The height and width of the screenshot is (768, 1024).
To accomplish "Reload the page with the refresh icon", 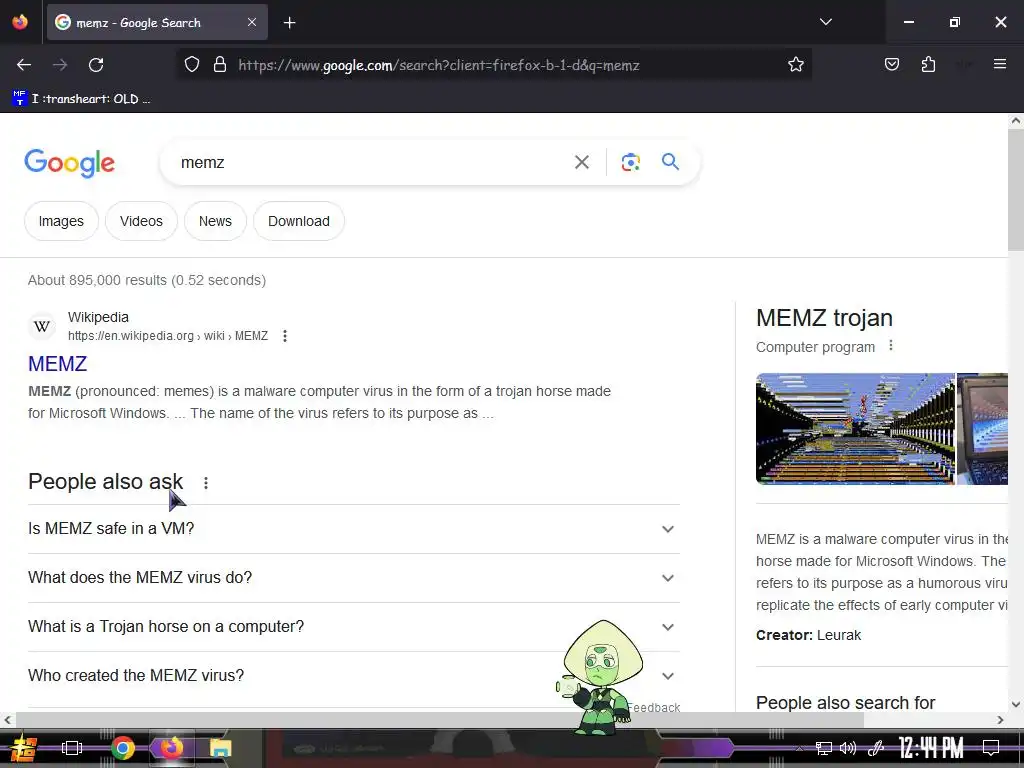I will tap(96, 65).
